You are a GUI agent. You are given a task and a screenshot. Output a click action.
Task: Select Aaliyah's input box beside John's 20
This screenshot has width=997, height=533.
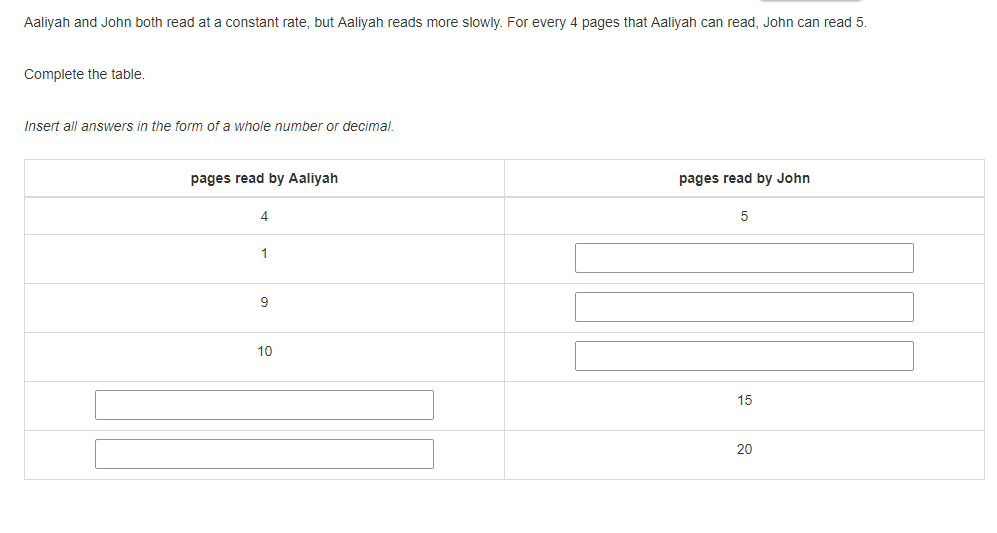(x=264, y=453)
